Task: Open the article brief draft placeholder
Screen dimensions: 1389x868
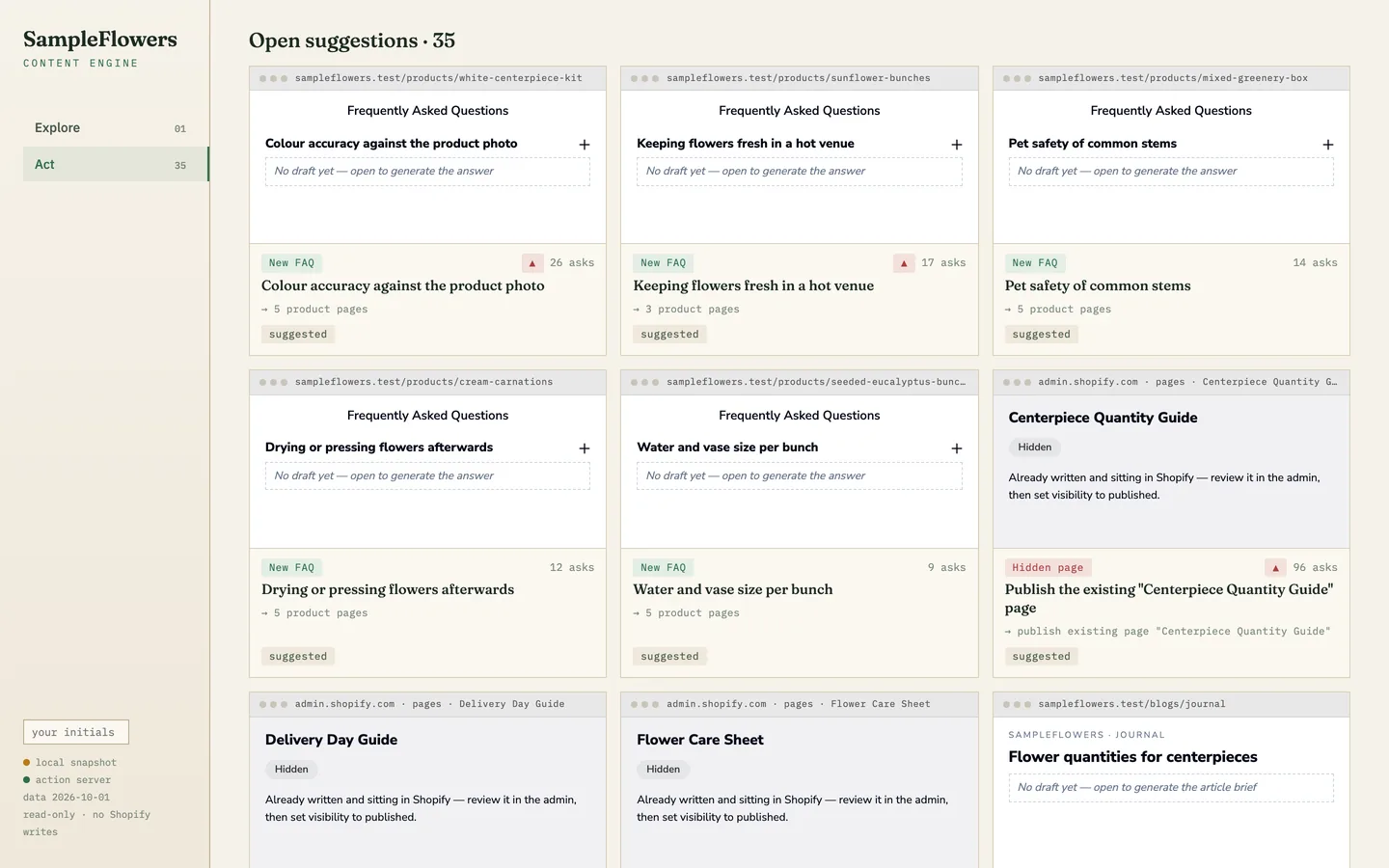Action: click(1171, 788)
